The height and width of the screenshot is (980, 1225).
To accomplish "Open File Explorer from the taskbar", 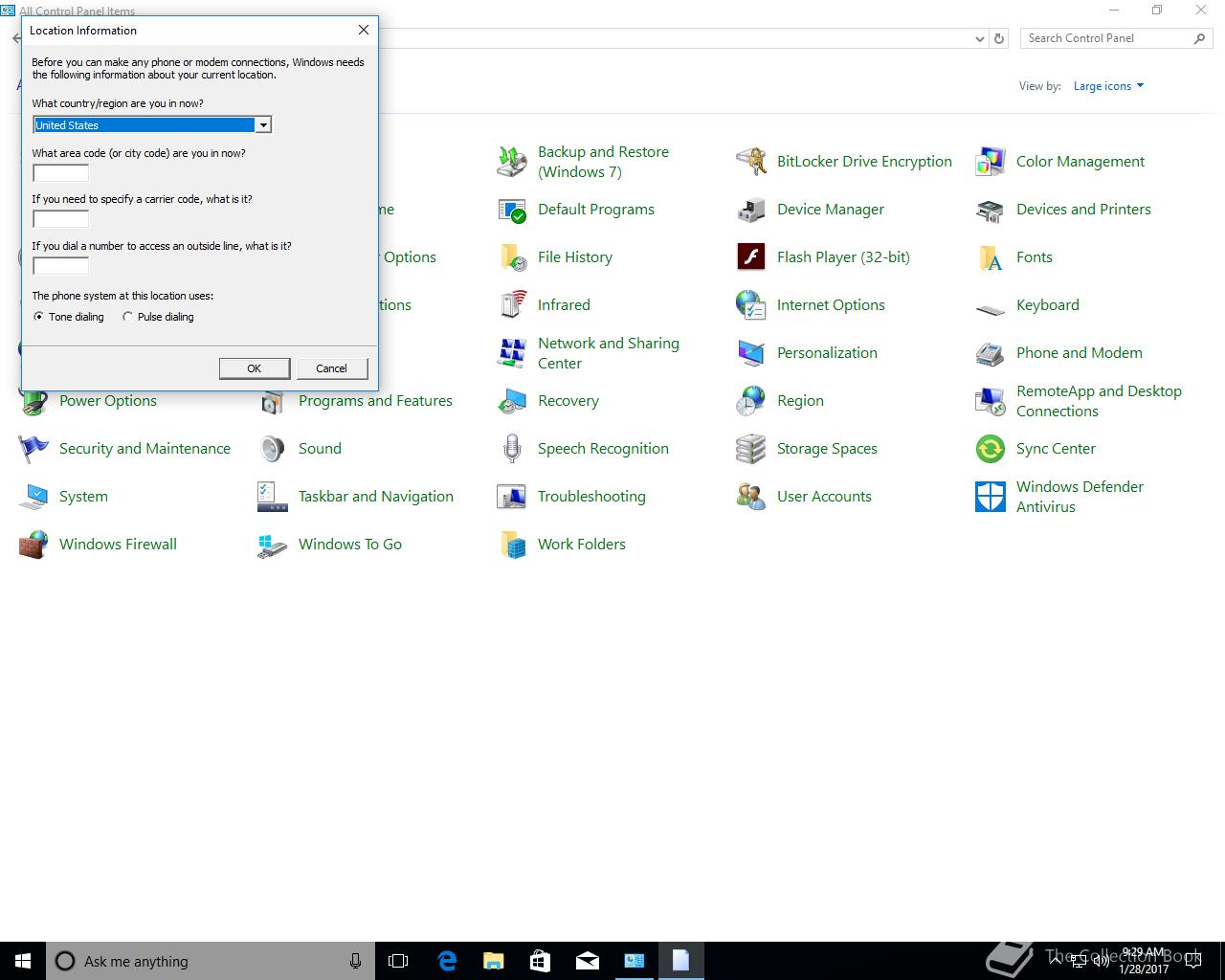I will (x=494, y=961).
